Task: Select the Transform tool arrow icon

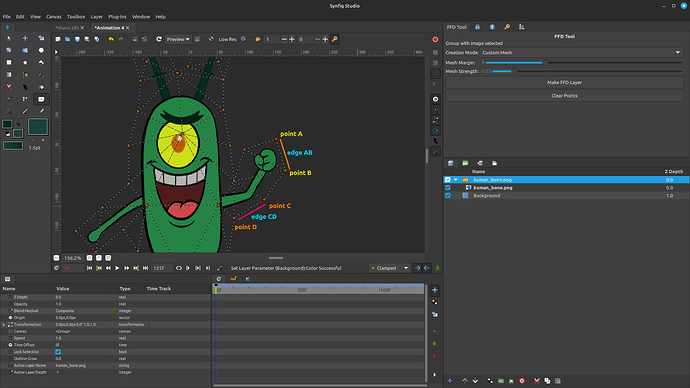Action: click(x=8, y=38)
